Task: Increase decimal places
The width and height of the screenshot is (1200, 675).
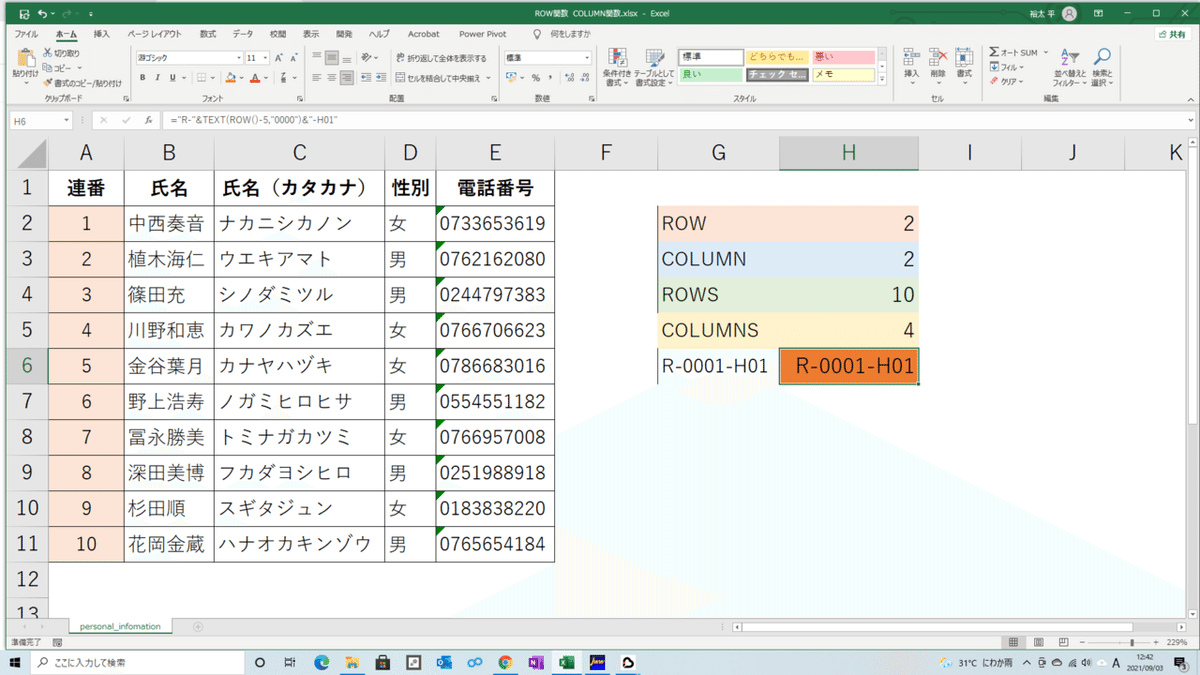Action: click(x=569, y=77)
